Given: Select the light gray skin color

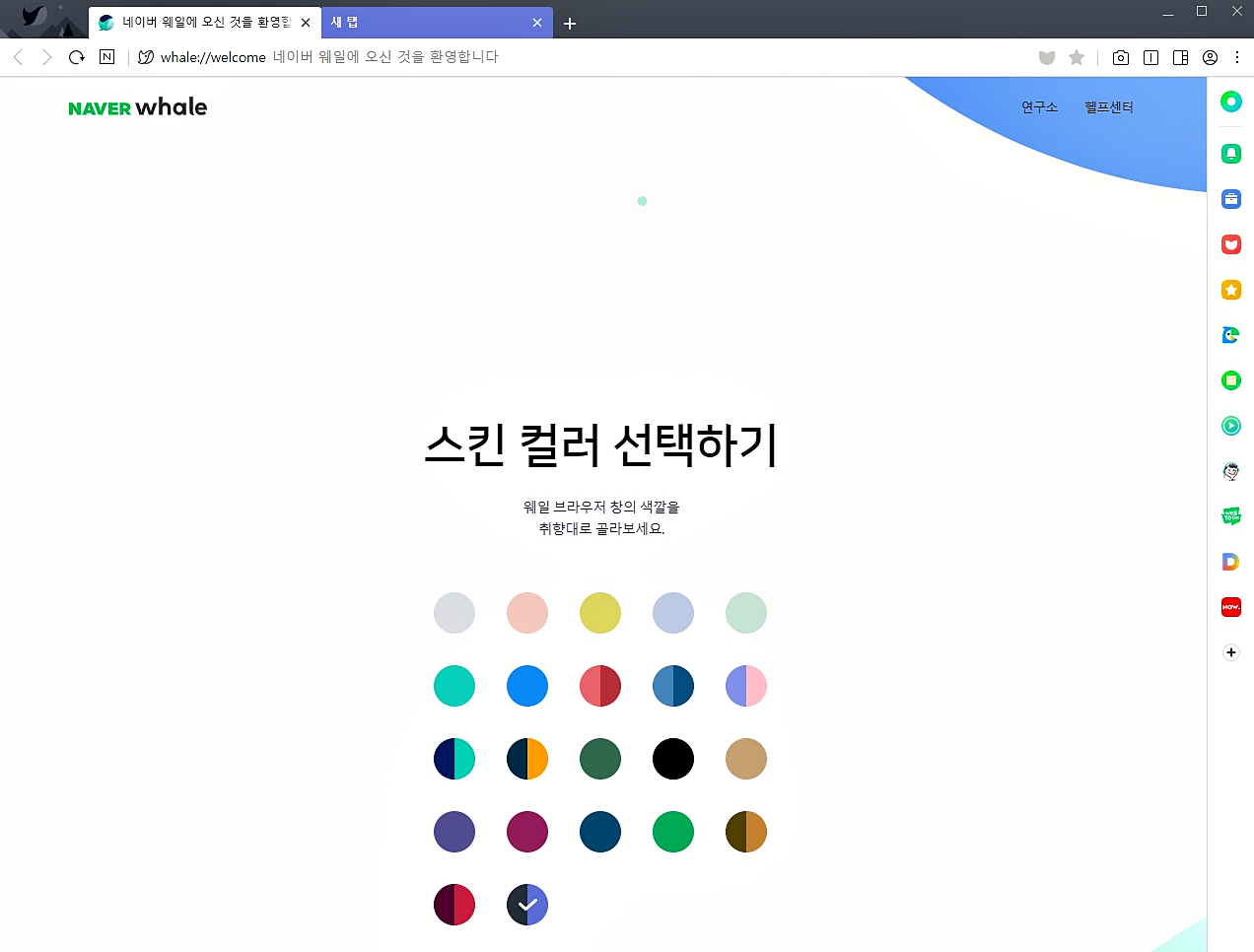Looking at the screenshot, I should (x=454, y=613).
